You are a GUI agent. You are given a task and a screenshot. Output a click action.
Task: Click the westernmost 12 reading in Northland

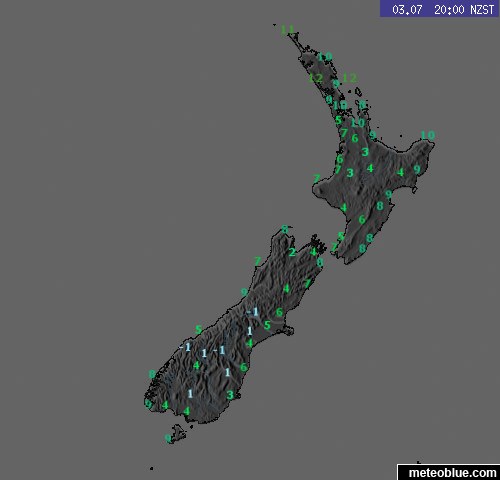[315, 78]
